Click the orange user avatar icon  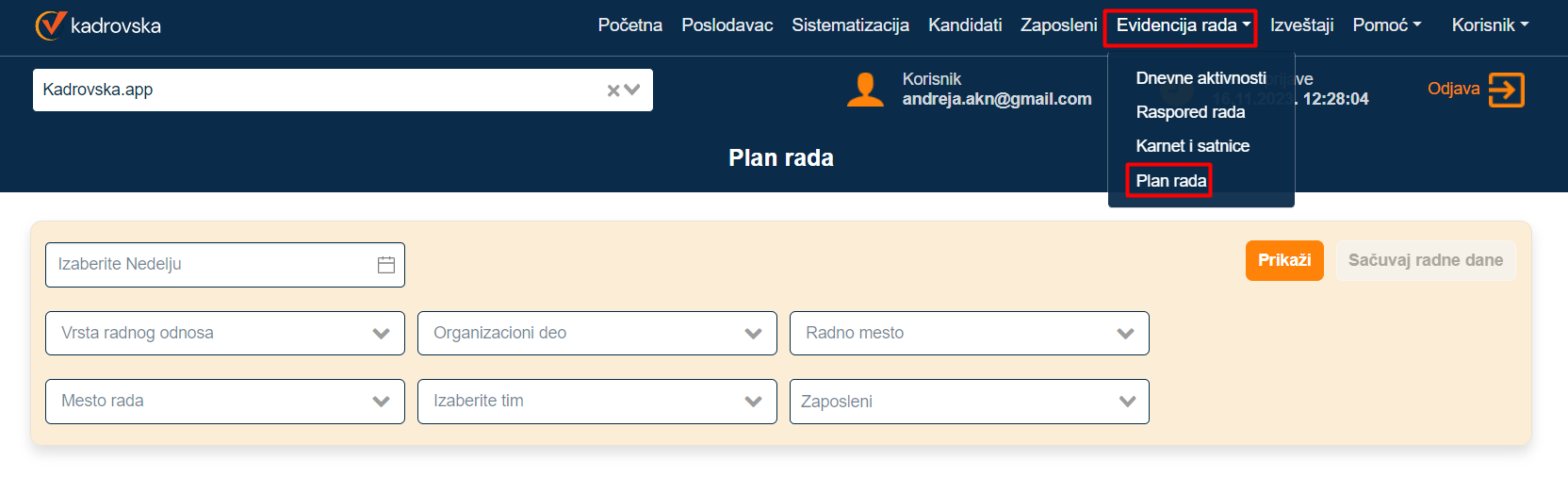(865, 90)
